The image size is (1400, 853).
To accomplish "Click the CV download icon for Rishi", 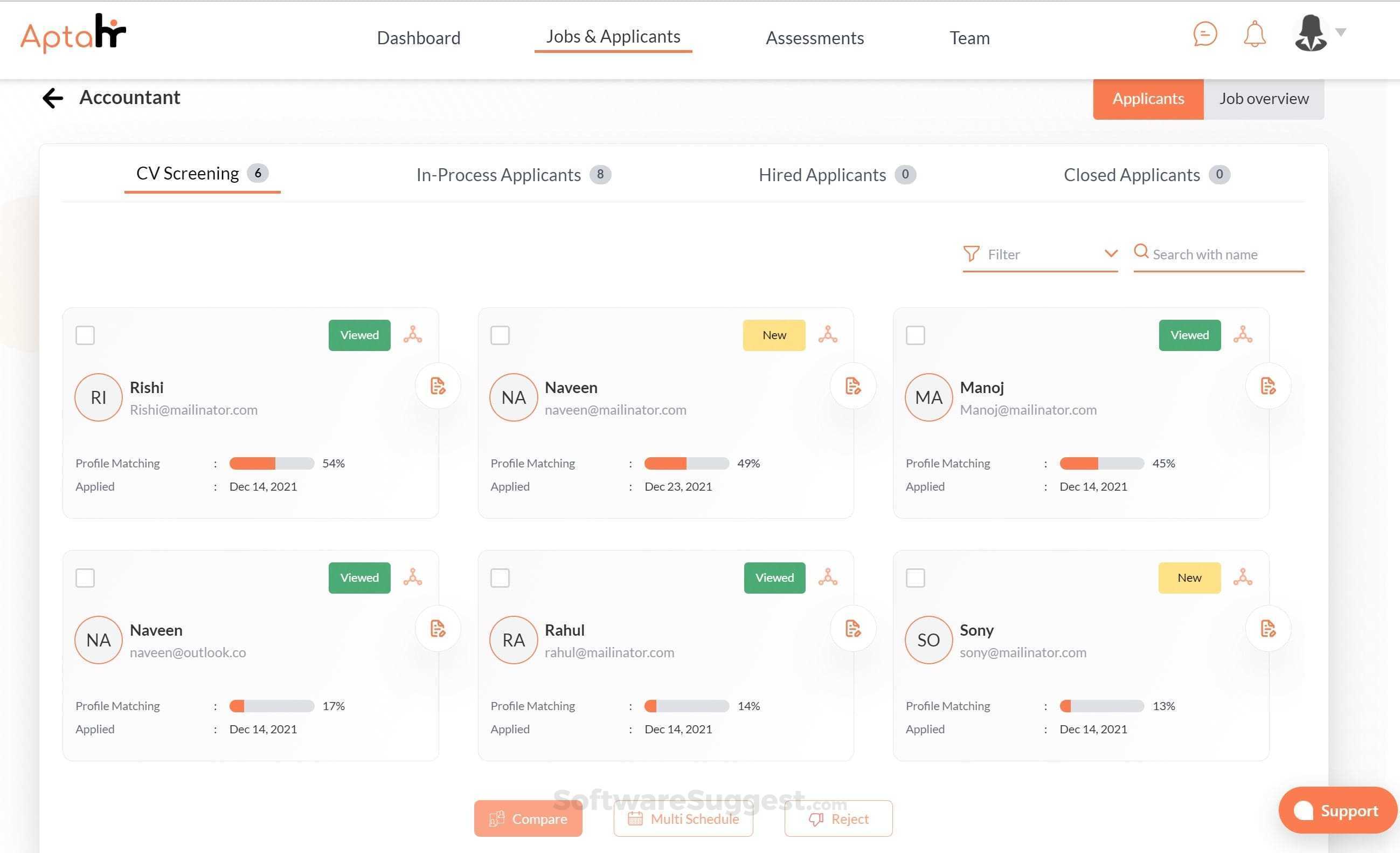I will click(x=437, y=386).
